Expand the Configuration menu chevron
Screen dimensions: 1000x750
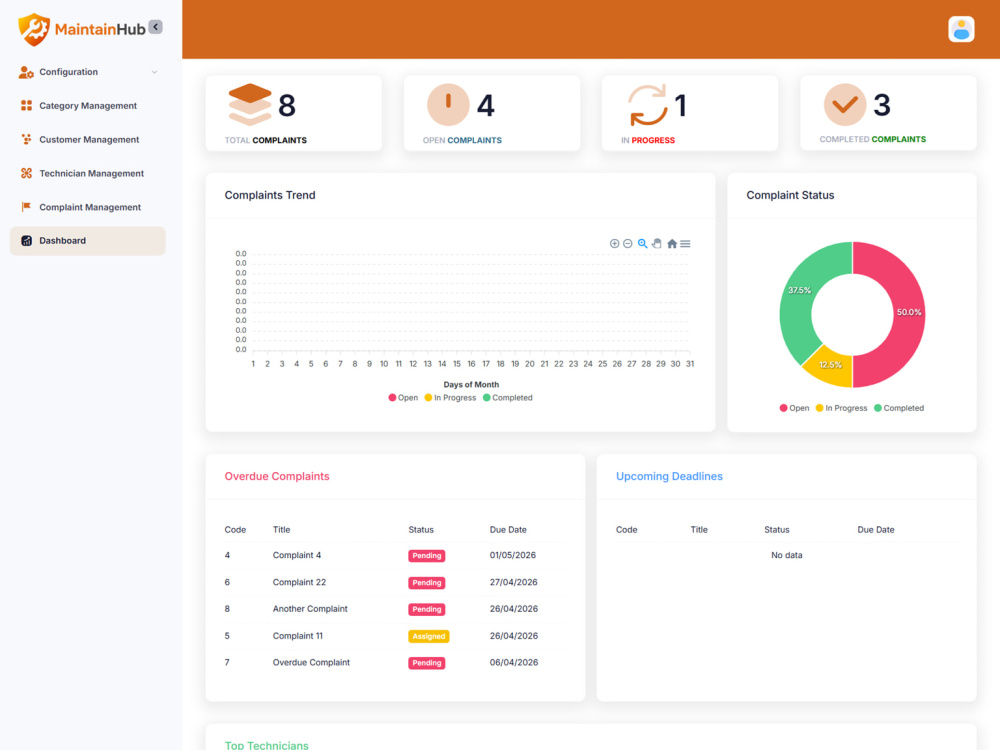(x=154, y=72)
